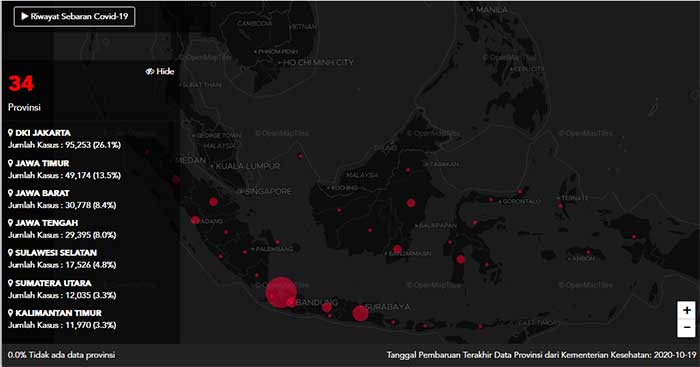Click the red dot near Palembang label
Image resolution: width=700 pixels, height=367 pixels.
coord(245,252)
